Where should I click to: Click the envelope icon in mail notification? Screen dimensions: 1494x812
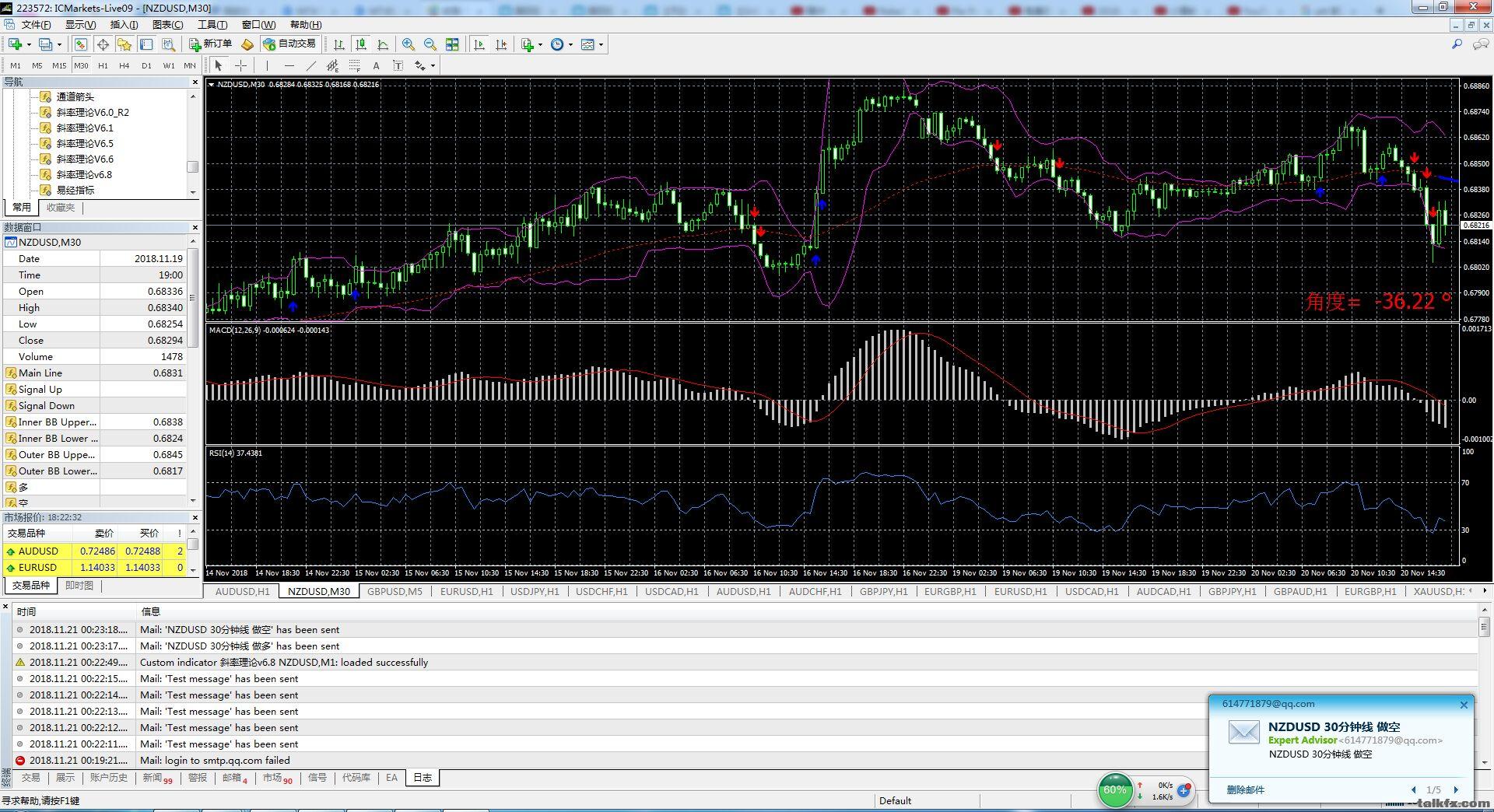tap(1243, 732)
